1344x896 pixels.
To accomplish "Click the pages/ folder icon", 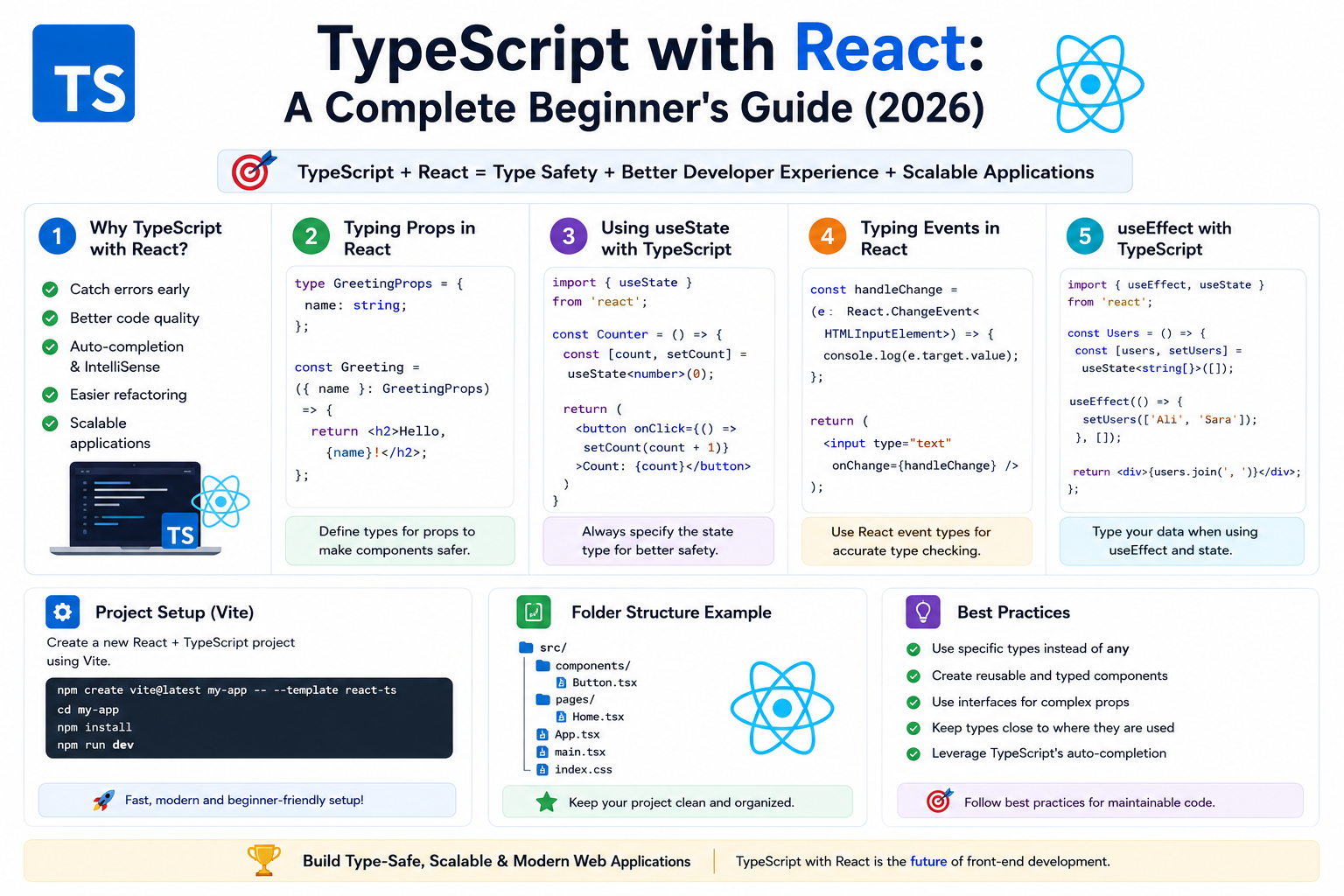I will 542,699.
